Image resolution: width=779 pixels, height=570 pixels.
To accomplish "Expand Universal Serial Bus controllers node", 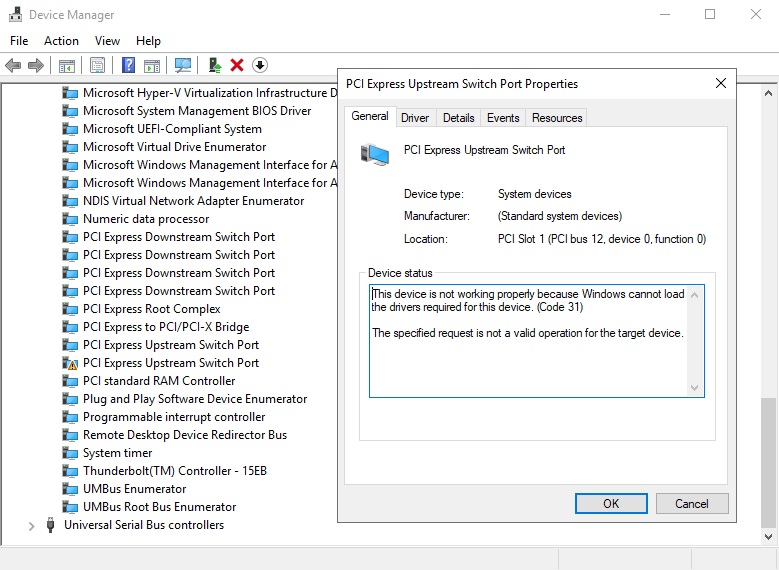I will [x=31, y=526].
